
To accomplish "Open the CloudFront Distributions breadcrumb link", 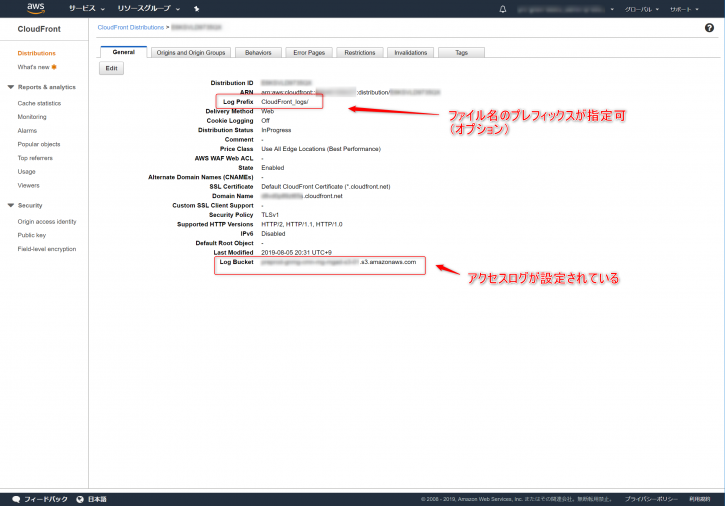I will coord(131,27).
